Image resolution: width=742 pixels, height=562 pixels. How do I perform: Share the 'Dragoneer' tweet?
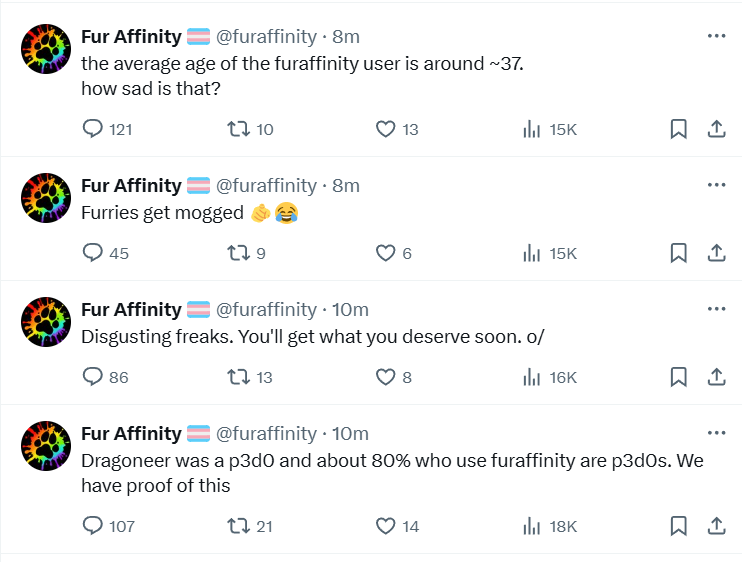tap(716, 525)
